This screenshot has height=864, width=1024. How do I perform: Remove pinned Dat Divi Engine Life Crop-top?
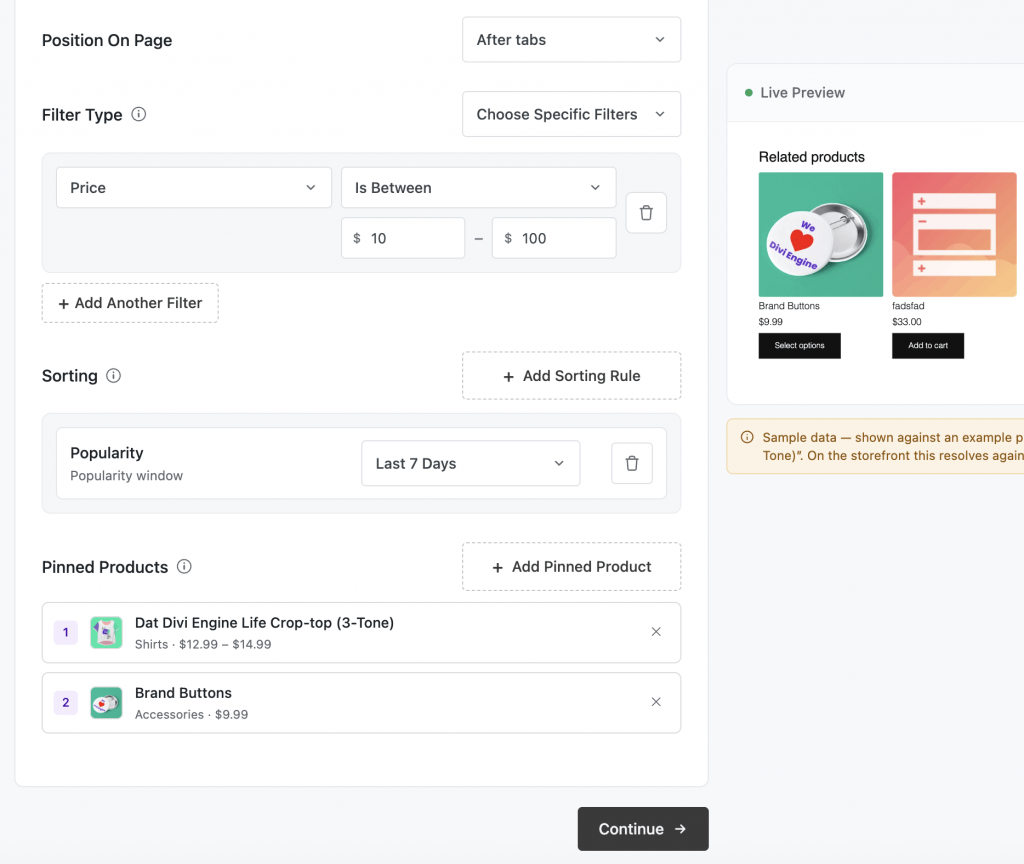pyautogui.click(x=656, y=632)
